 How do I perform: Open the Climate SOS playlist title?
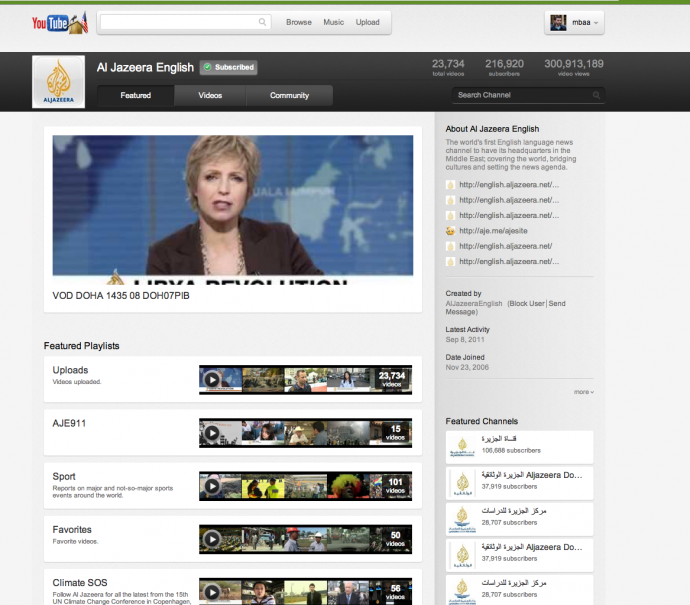click(80, 583)
